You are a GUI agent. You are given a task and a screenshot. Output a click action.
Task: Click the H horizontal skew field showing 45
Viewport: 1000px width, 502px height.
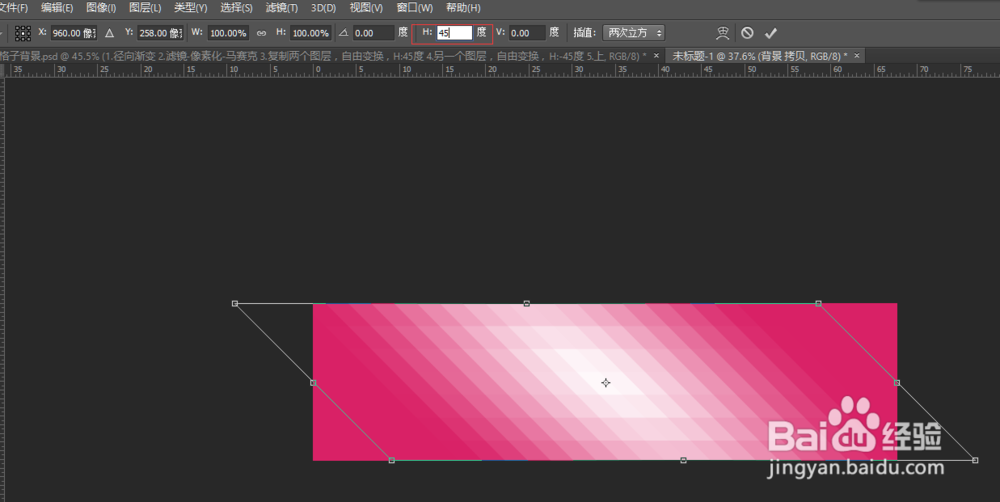pos(454,33)
